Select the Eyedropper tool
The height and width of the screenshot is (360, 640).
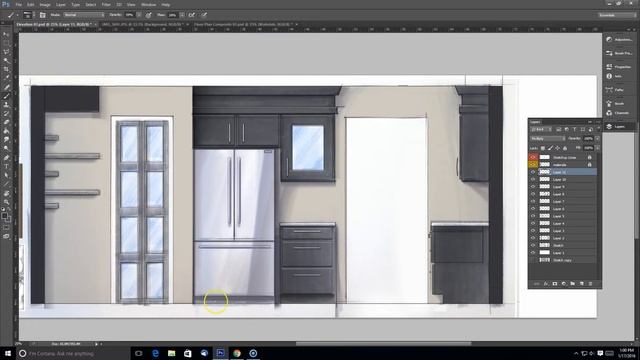point(6,78)
